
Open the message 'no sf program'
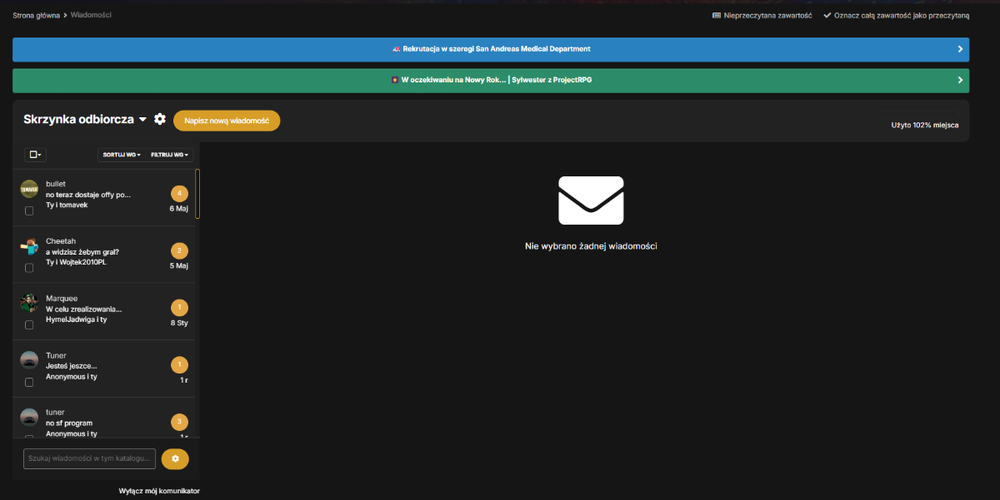pyautogui.click(x=69, y=423)
